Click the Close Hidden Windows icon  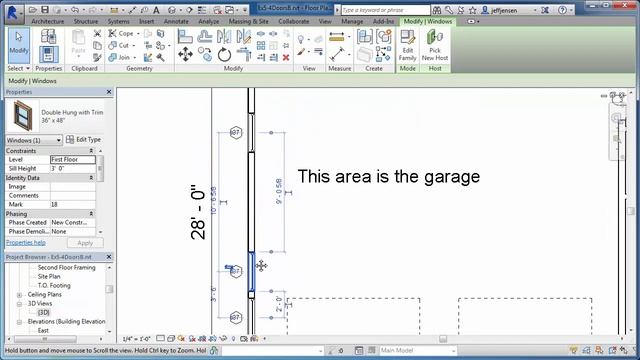(x=218, y=10)
